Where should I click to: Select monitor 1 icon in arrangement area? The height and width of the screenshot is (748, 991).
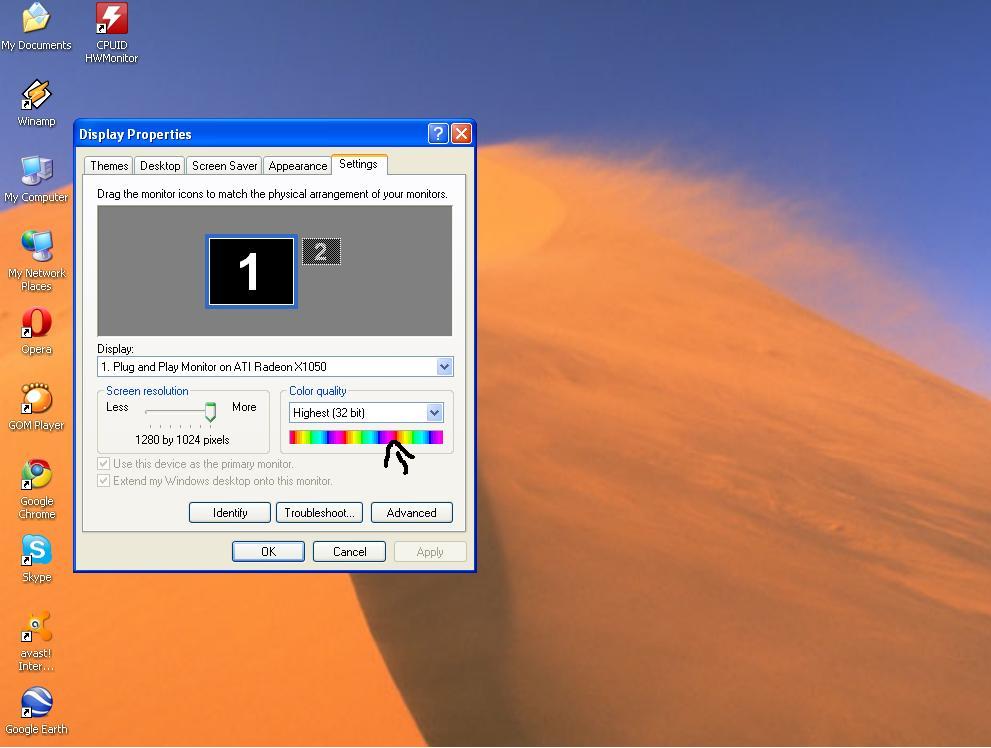[x=252, y=271]
